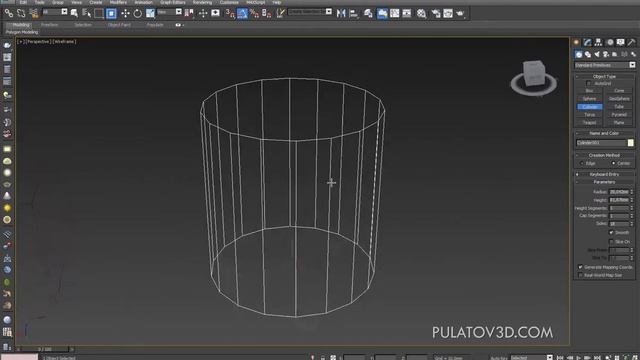This screenshot has width=640, height=360.
Task: Switch to the Motion command panel tab
Action: coord(610,42)
